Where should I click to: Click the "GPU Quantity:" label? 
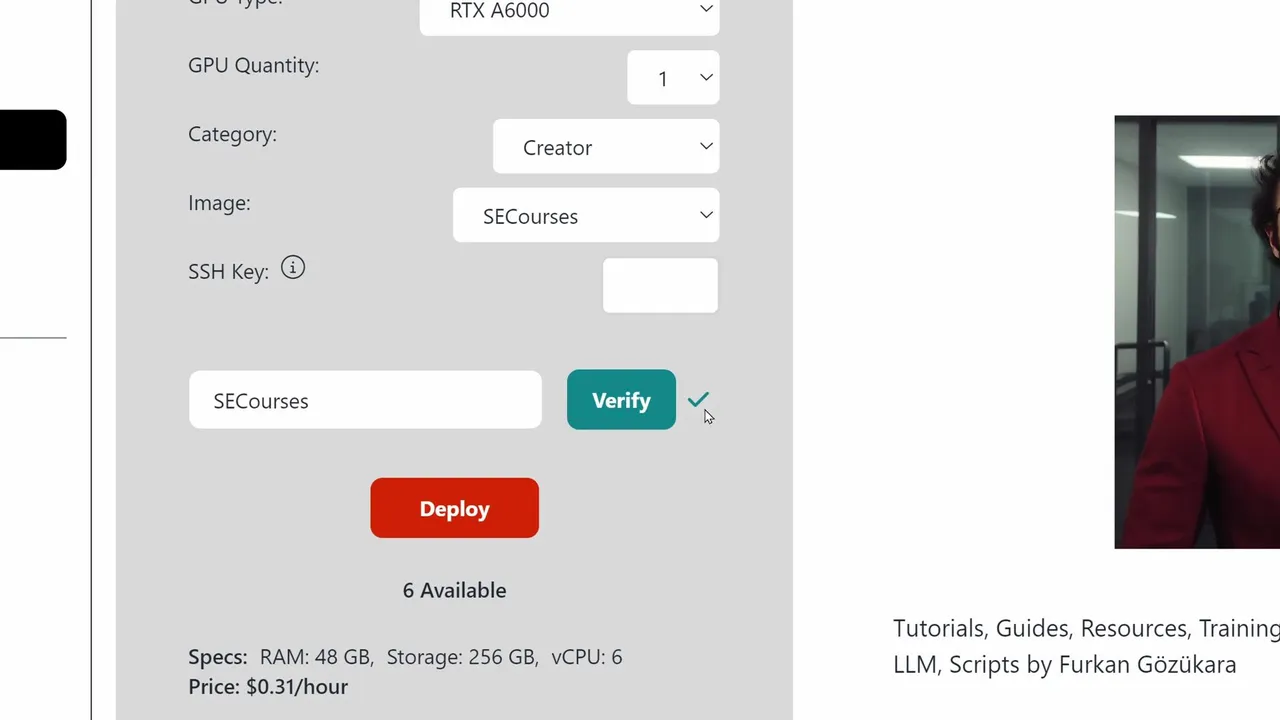tap(253, 65)
